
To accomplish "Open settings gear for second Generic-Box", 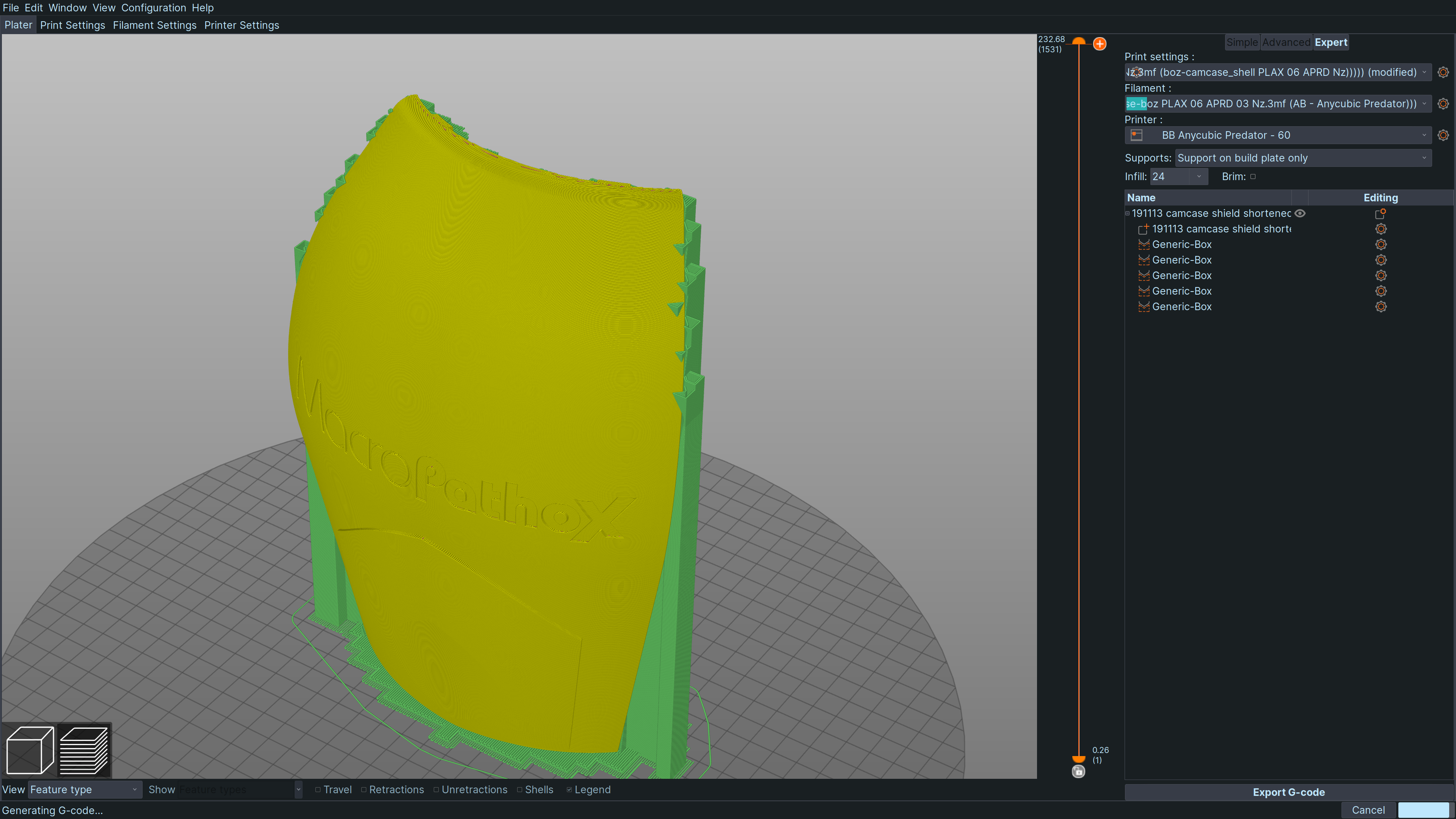I will pos(1381,260).
